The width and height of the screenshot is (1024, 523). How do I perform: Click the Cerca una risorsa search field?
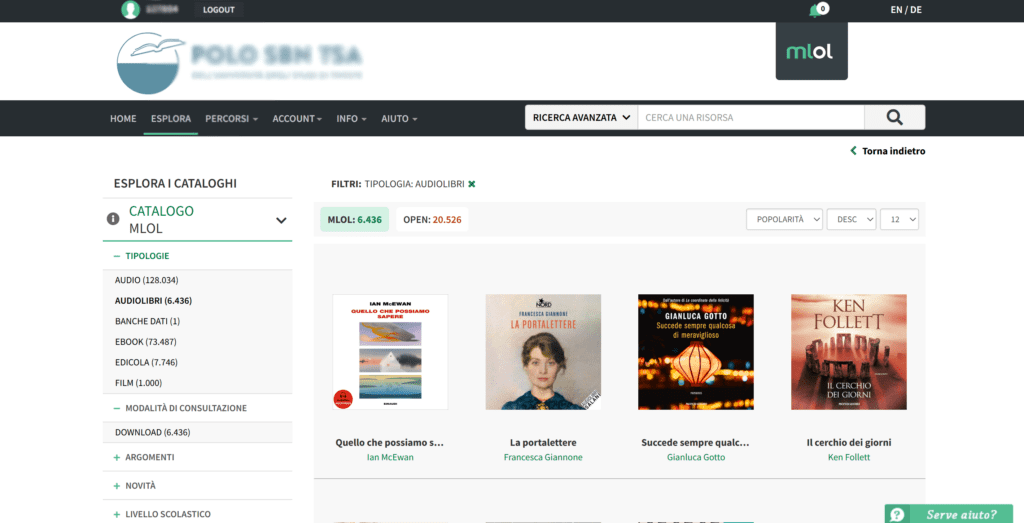point(750,118)
